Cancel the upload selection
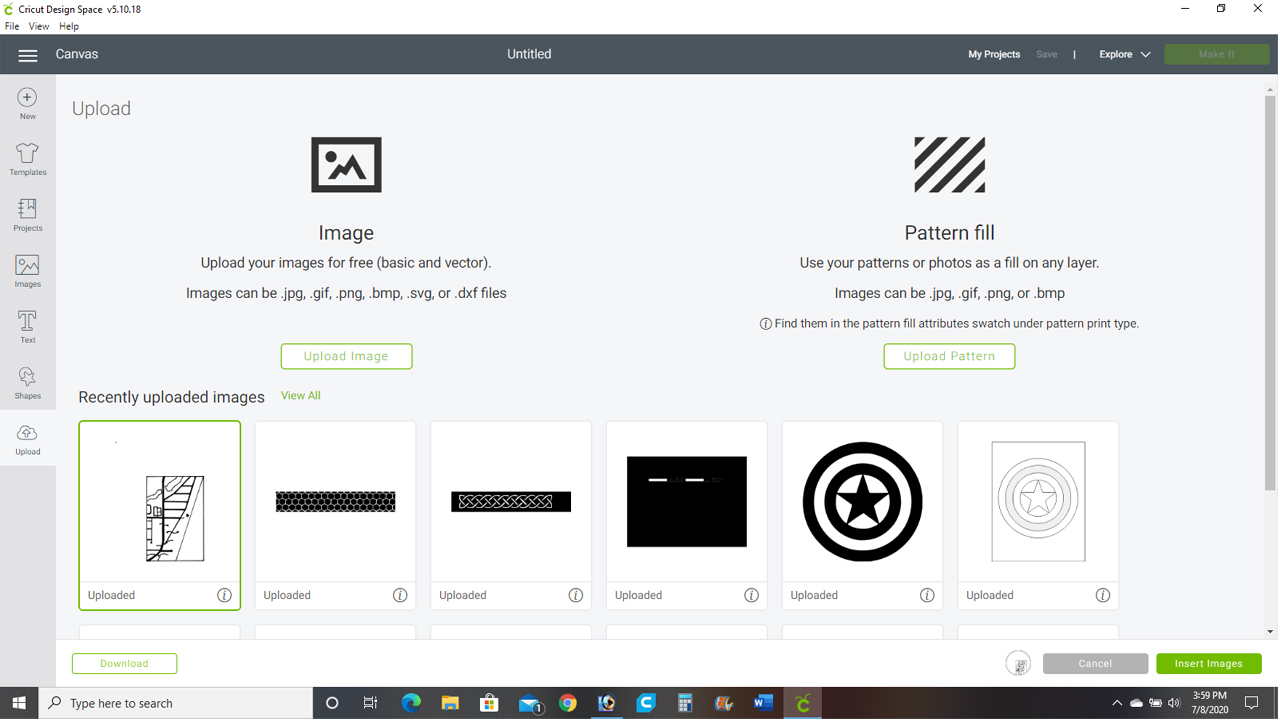The width and height of the screenshot is (1280, 720). click(1095, 663)
